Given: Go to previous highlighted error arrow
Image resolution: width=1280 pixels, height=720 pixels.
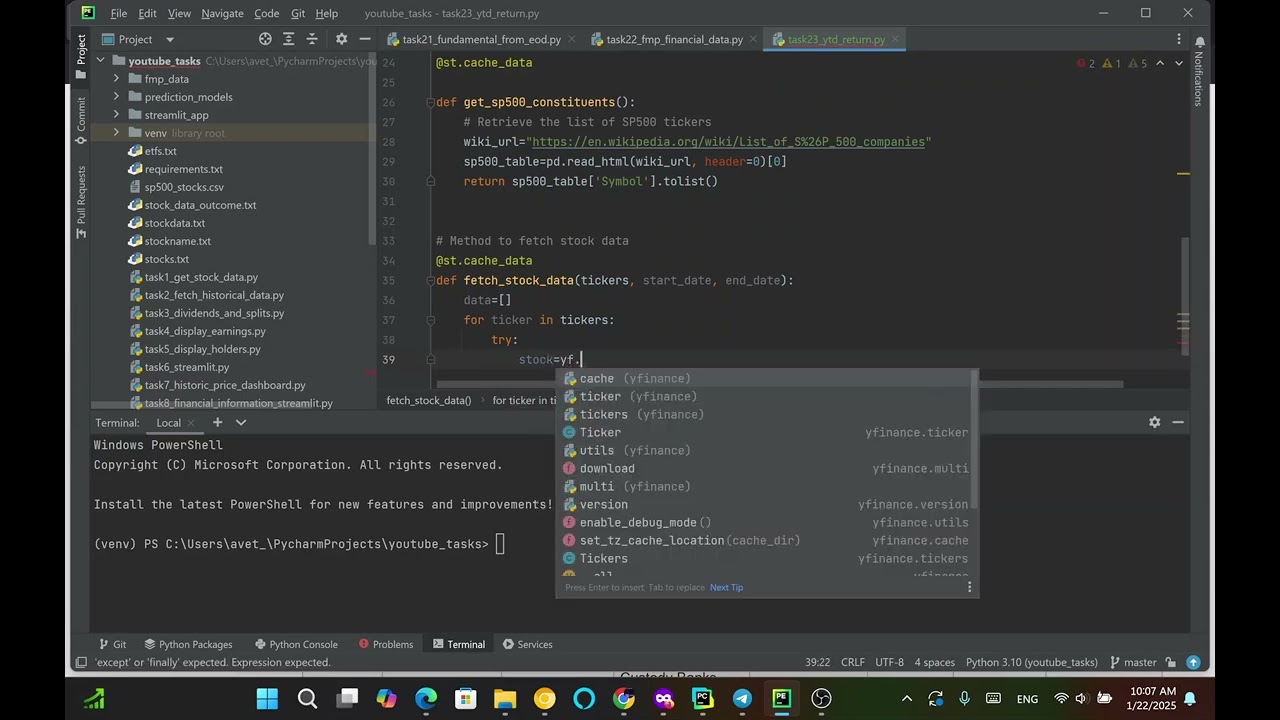Looking at the screenshot, I should pos(1160,63).
